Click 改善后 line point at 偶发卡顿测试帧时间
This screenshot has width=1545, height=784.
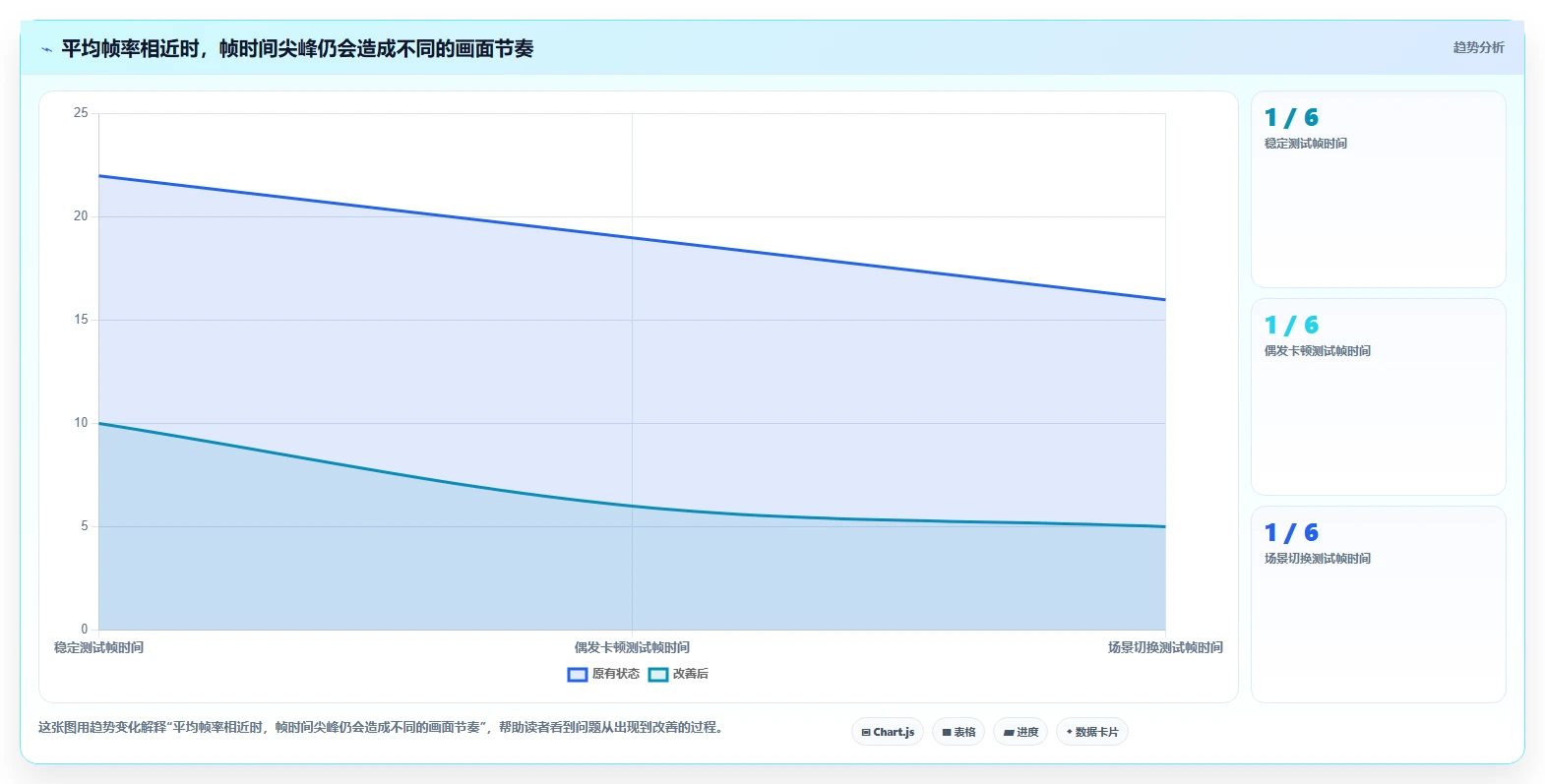[632, 506]
